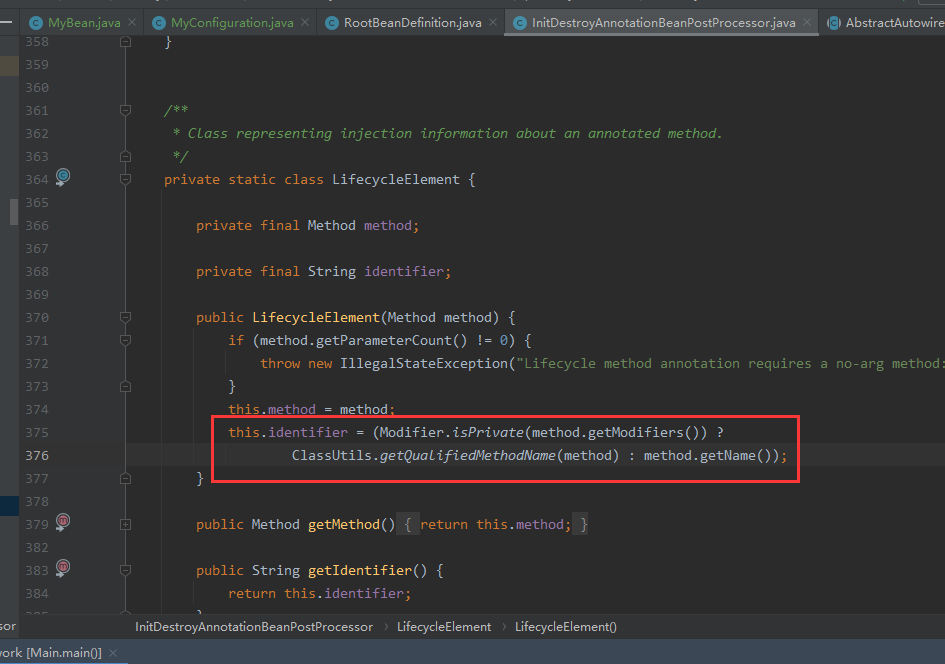Click class icon on RootBeanDefinition.java tab
The width and height of the screenshot is (945, 664).
coord(331,23)
